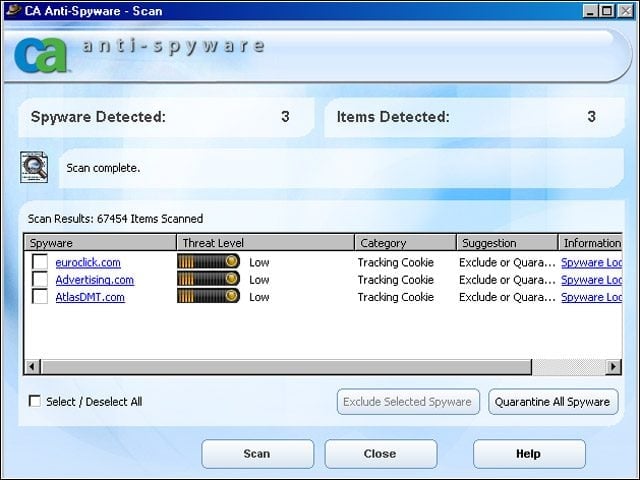The height and width of the screenshot is (480, 640).
Task: Maximize the CA Anti-Spyware window
Action: (607, 10)
